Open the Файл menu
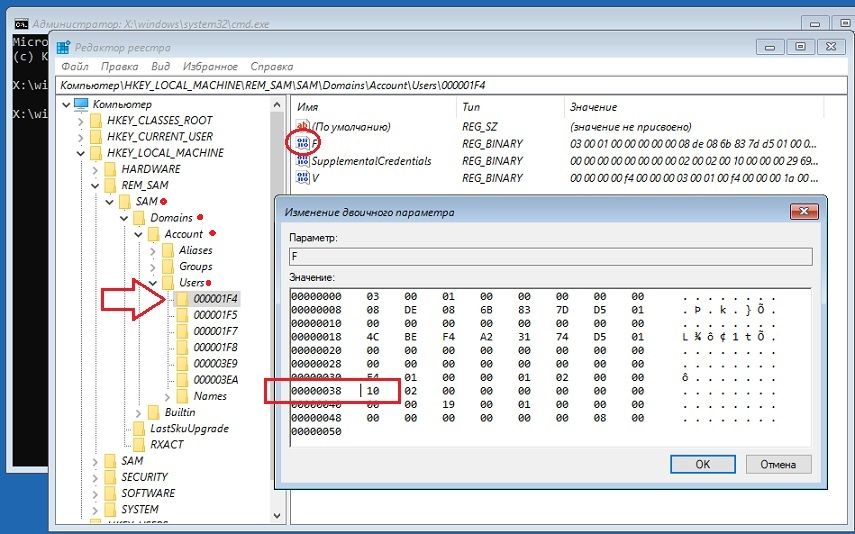 click(x=75, y=66)
